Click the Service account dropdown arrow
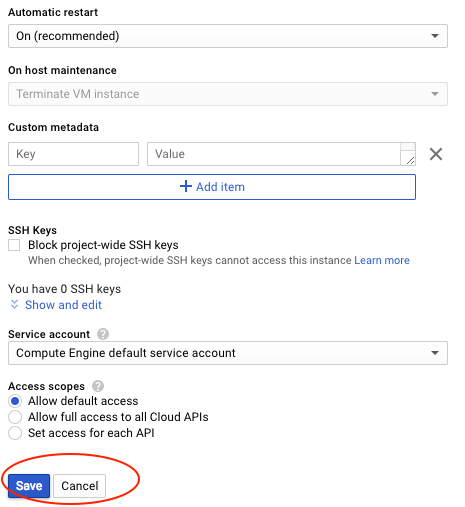 pyautogui.click(x=435, y=353)
